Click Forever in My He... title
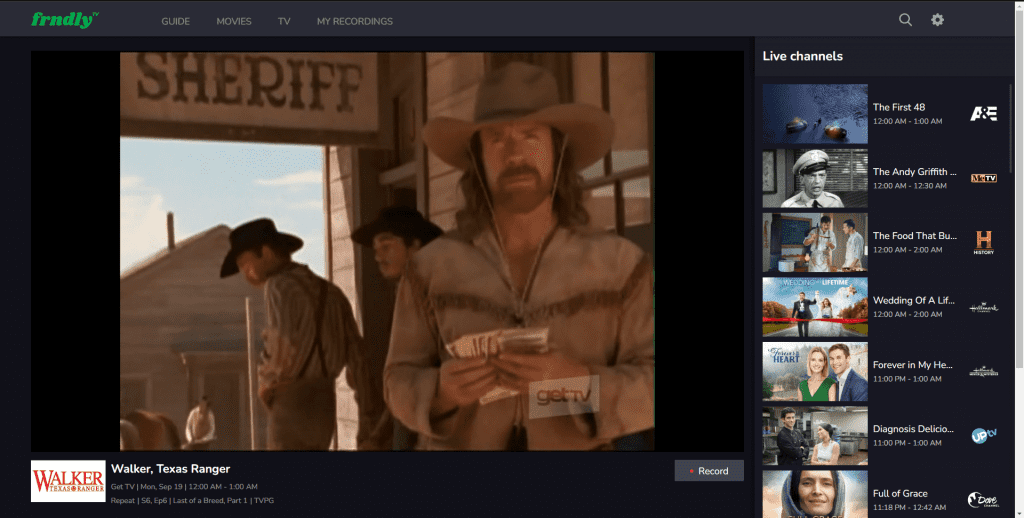 tap(913, 364)
